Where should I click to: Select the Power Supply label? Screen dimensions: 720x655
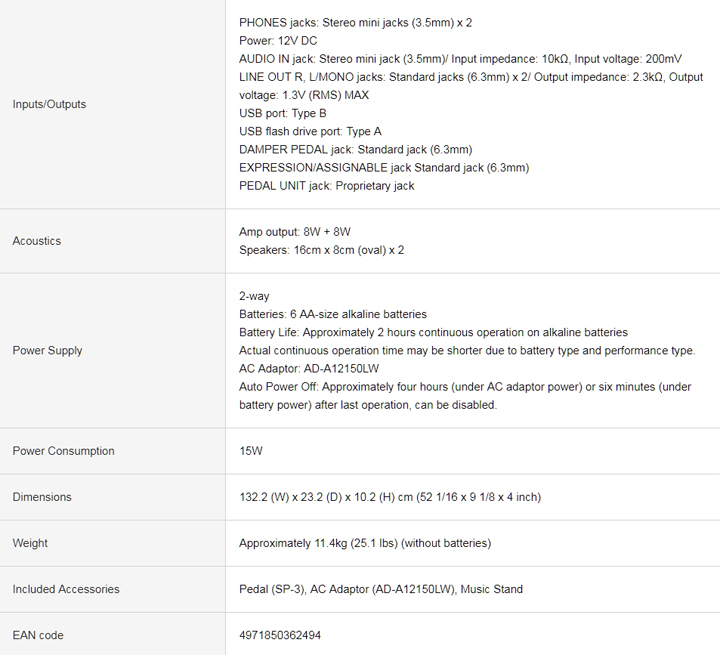[47, 350]
